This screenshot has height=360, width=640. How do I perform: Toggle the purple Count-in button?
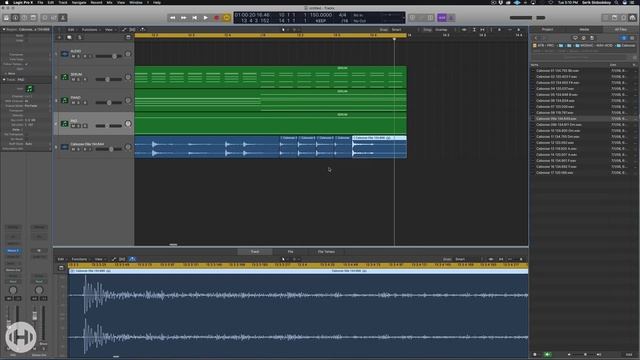[442, 18]
